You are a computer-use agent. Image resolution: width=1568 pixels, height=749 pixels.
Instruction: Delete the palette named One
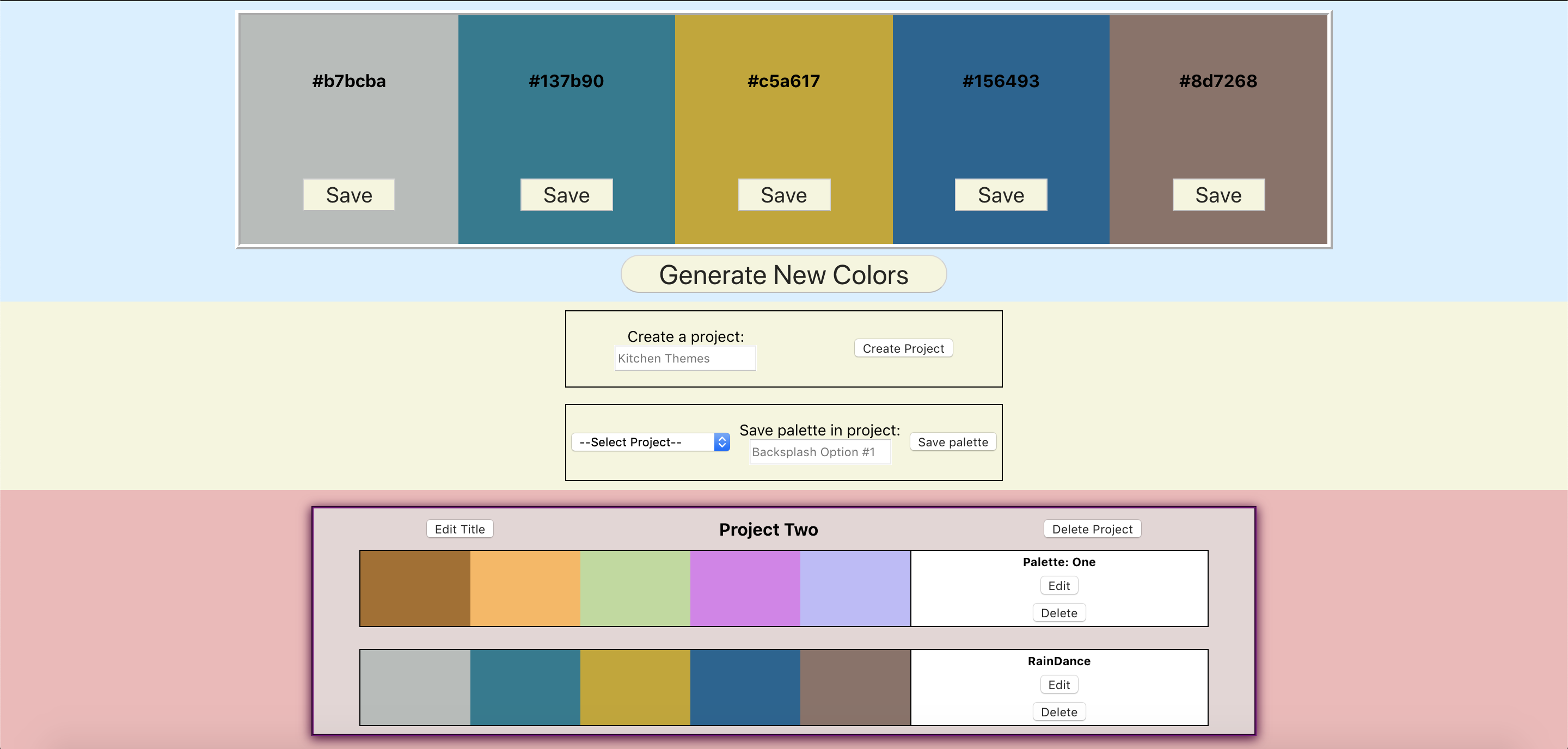pos(1058,613)
